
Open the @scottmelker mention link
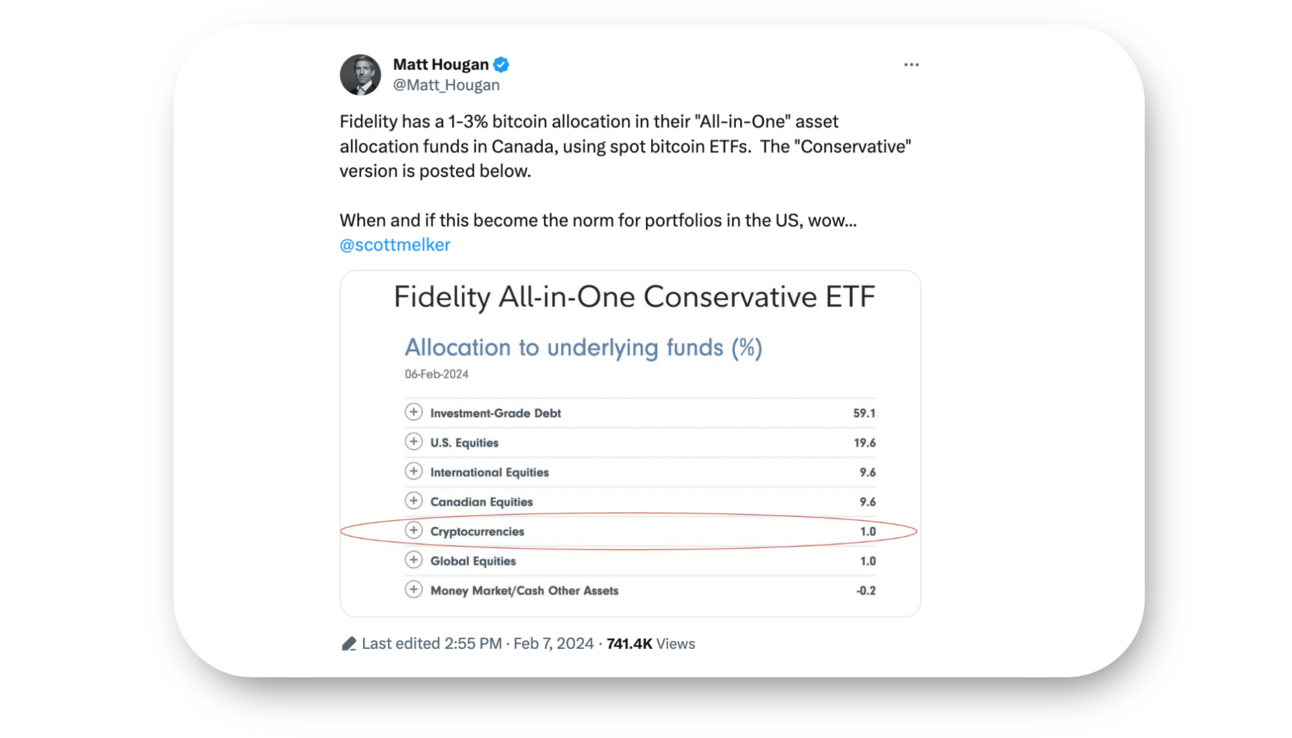[x=395, y=245]
